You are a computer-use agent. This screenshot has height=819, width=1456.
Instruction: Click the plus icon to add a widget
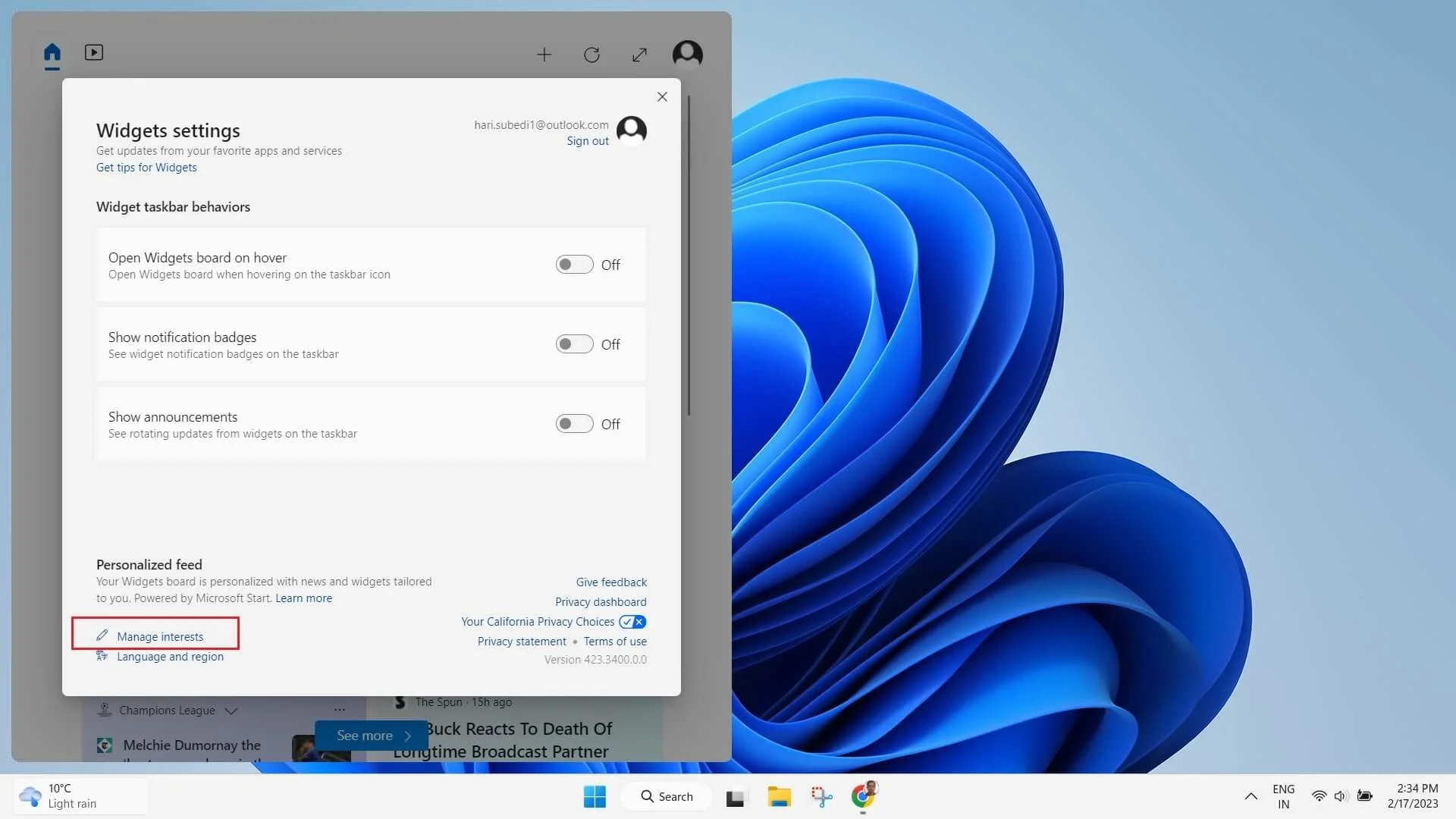click(545, 55)
